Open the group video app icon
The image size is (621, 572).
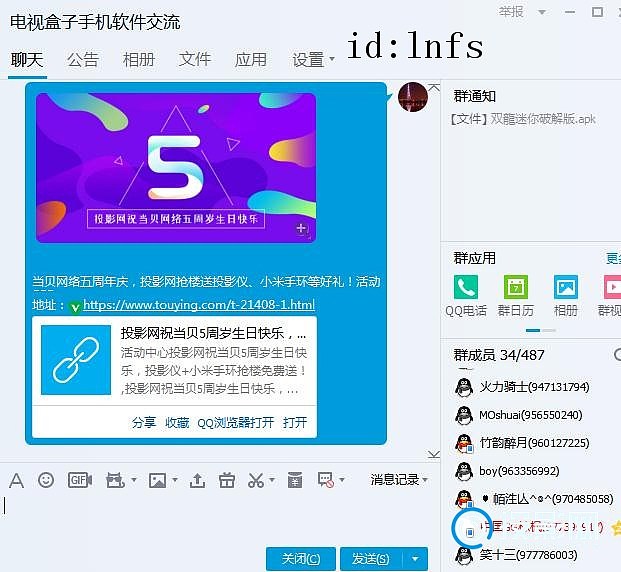pyautogui.click(x=612, y=286)
